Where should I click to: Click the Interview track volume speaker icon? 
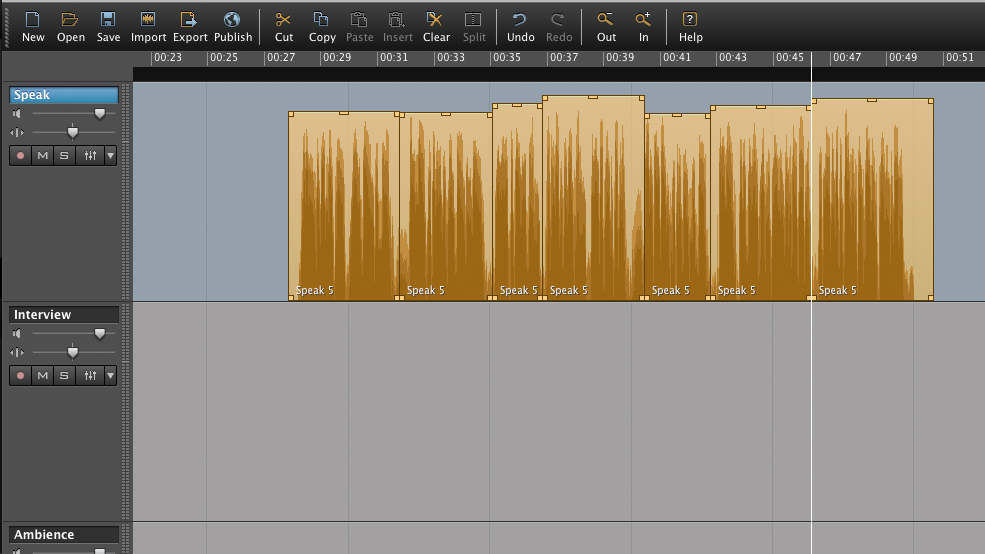(x=17, y=334)
